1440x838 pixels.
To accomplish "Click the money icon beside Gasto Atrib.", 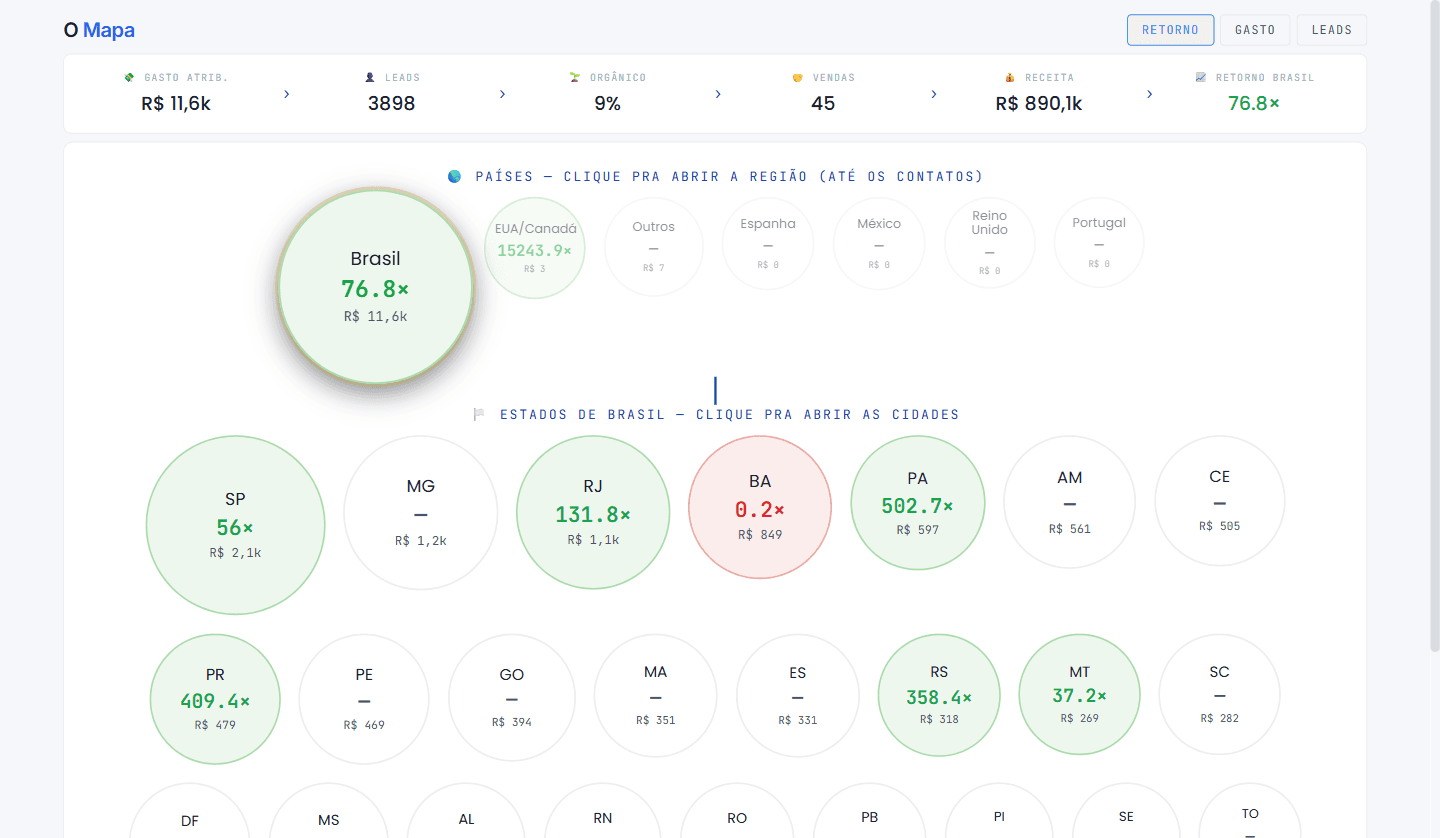I will (129, 77).
